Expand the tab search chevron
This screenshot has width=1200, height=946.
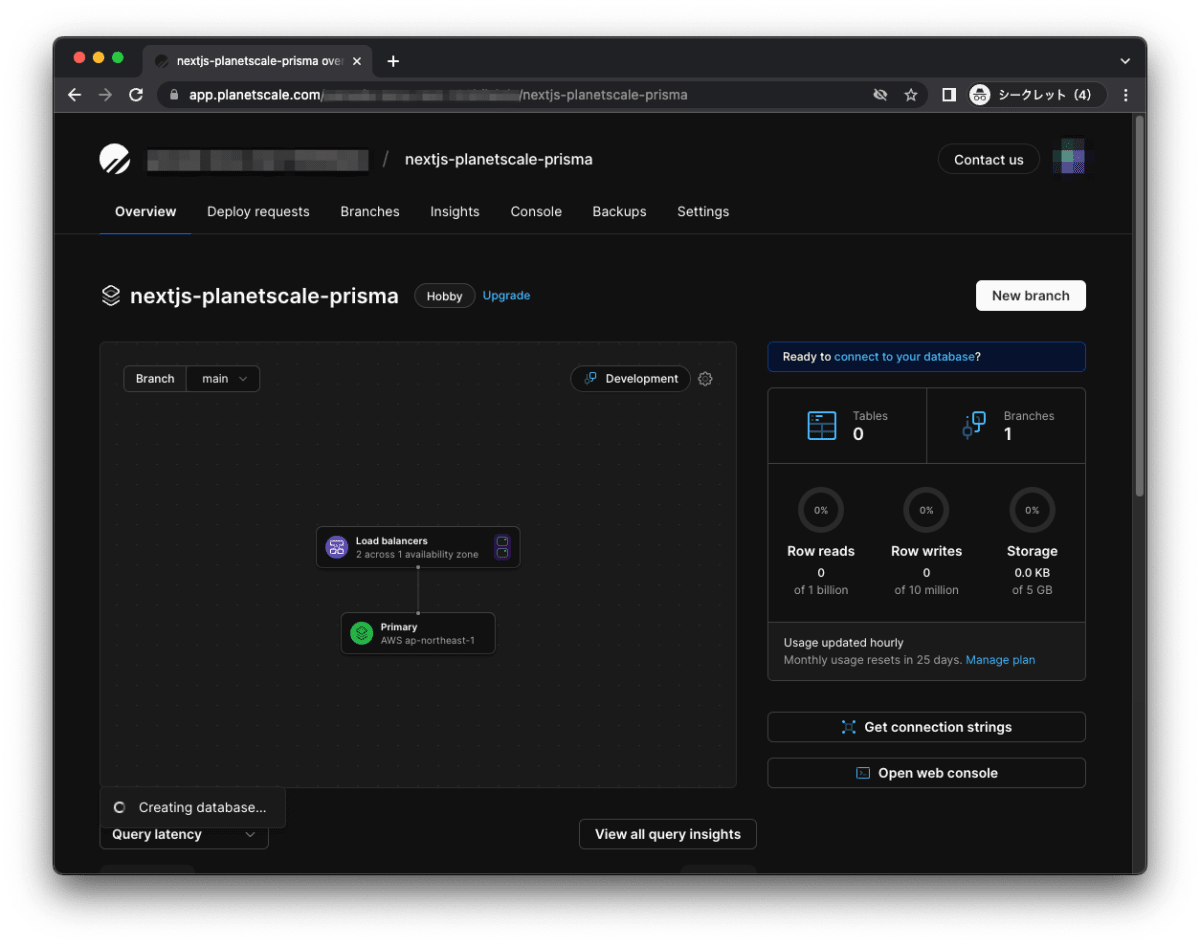1126,61
